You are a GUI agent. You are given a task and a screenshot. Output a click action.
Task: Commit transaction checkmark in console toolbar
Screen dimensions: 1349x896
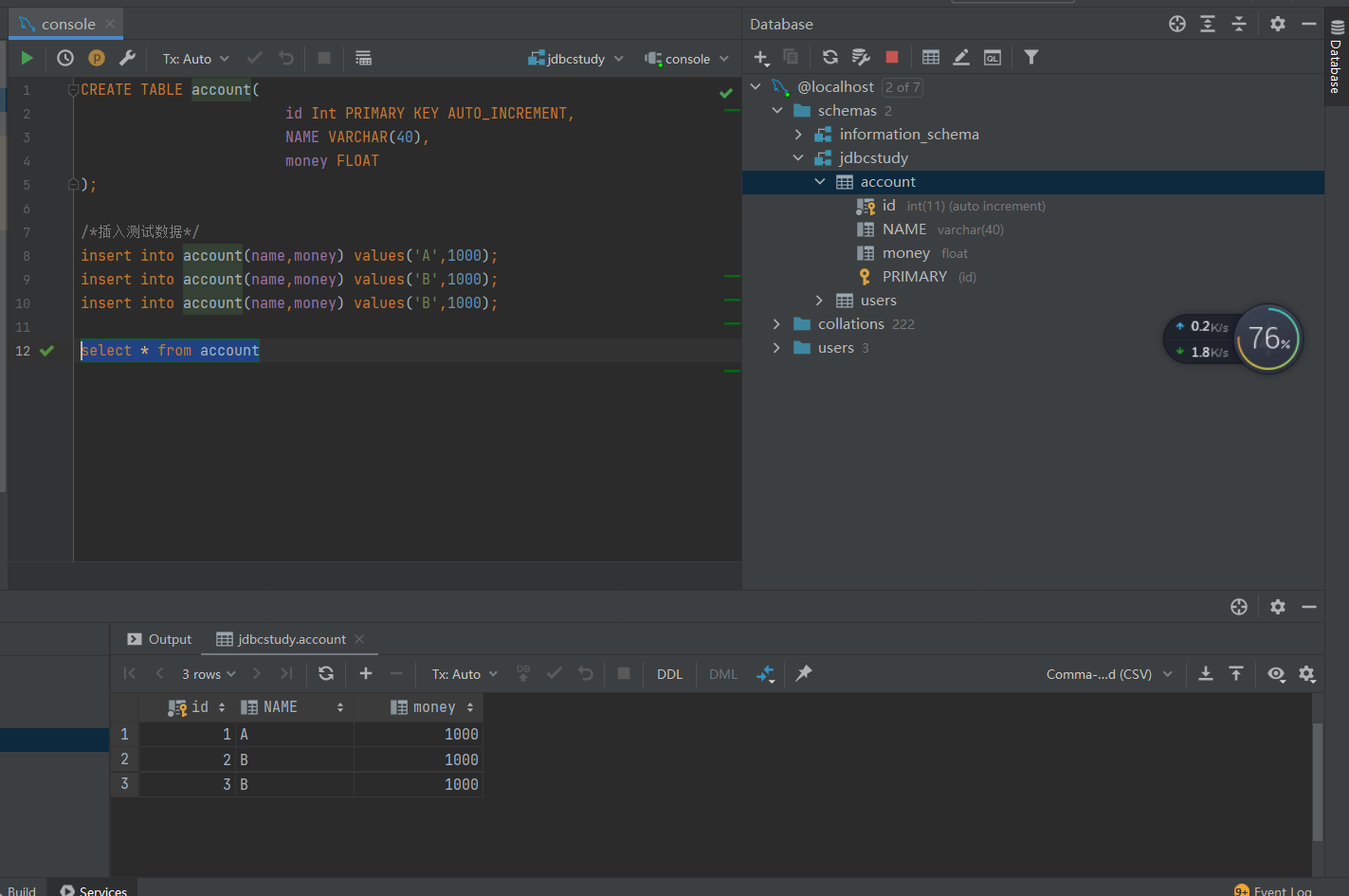tap(254, 58)
